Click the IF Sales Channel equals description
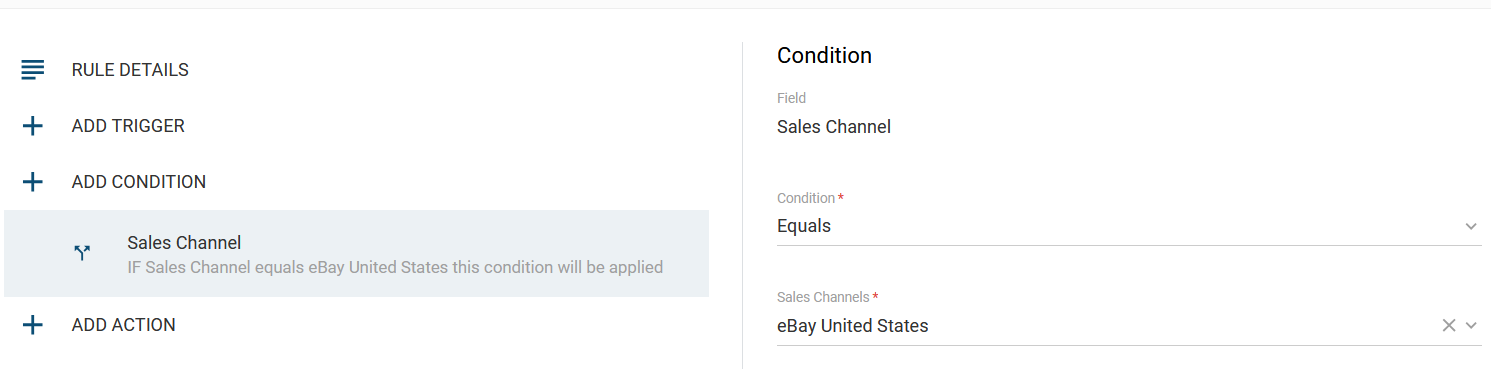The height and width of the screenshot is (369, 1491). point(395,267)
